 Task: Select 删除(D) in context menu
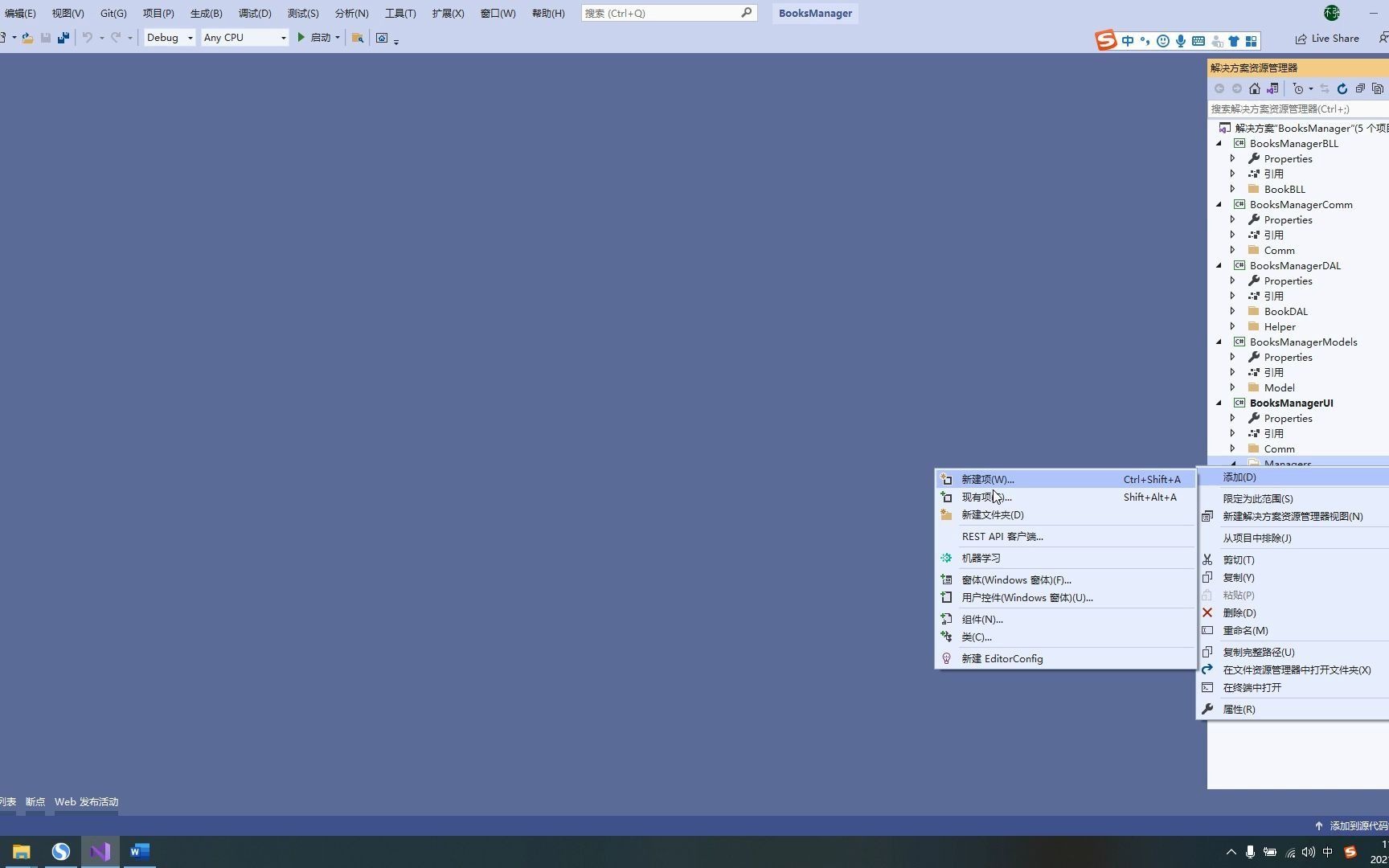1293,612
